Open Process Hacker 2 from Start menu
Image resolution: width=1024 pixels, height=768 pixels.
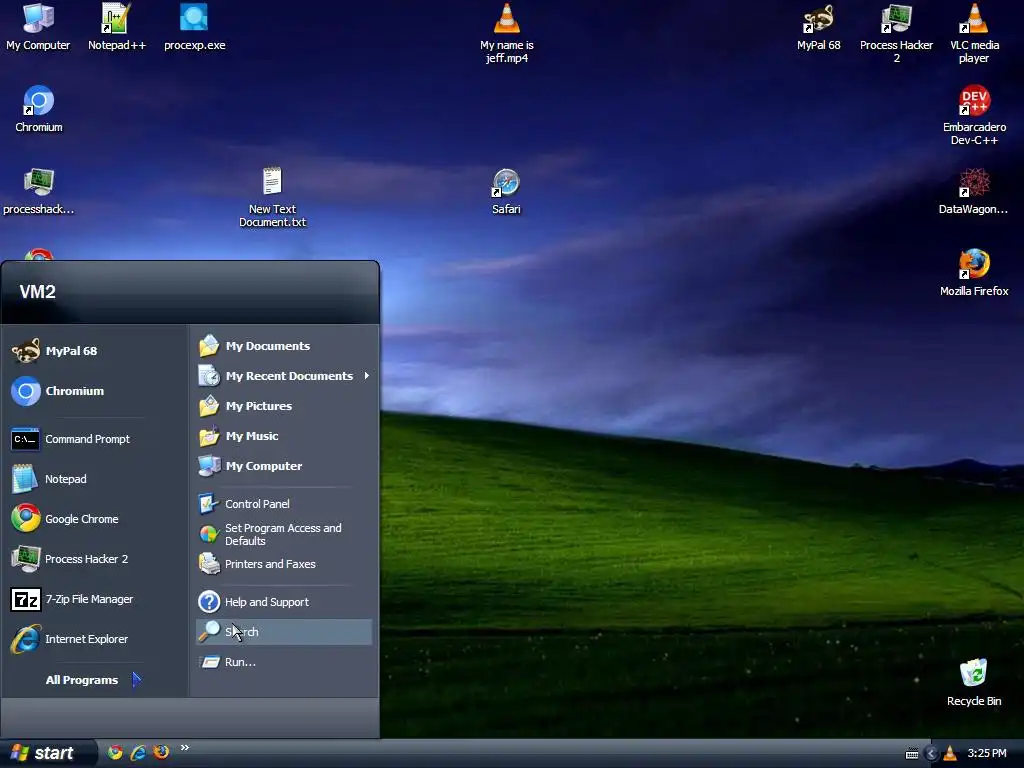pyautogui.click(x=95, y=559)
